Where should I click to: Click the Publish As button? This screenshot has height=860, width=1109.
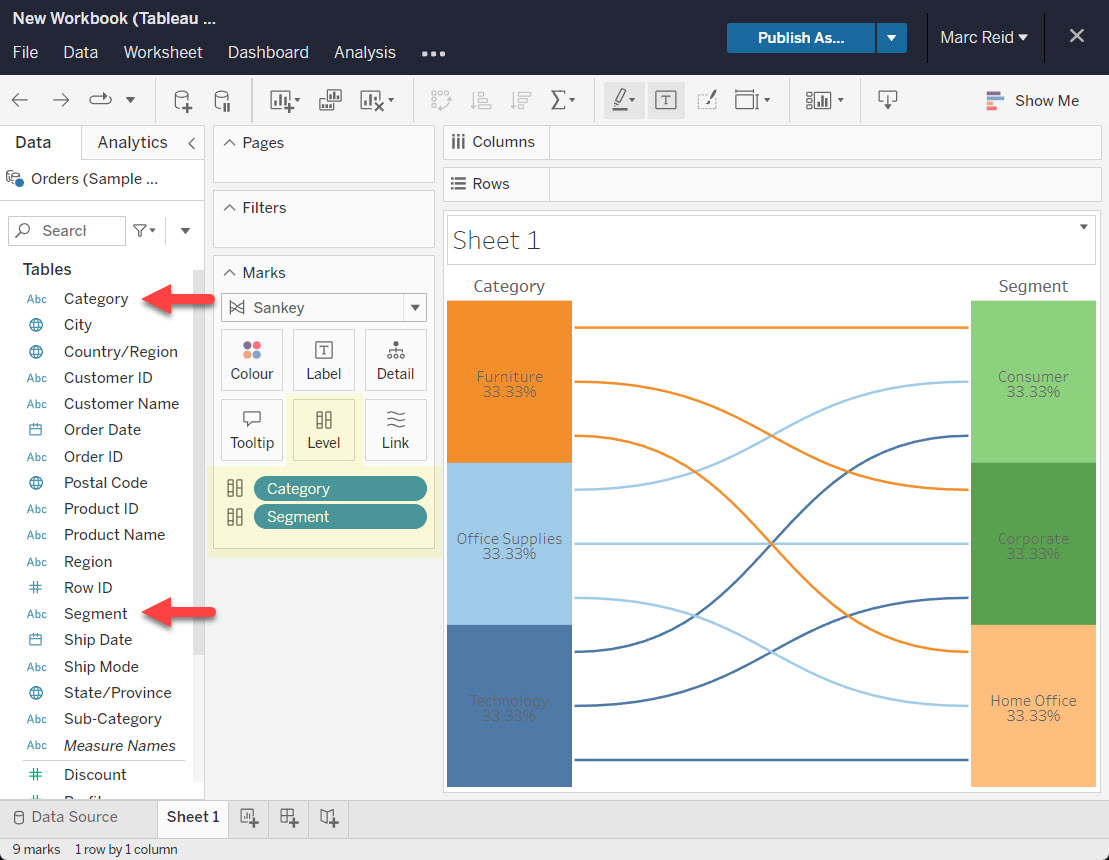tap(800, 38)
